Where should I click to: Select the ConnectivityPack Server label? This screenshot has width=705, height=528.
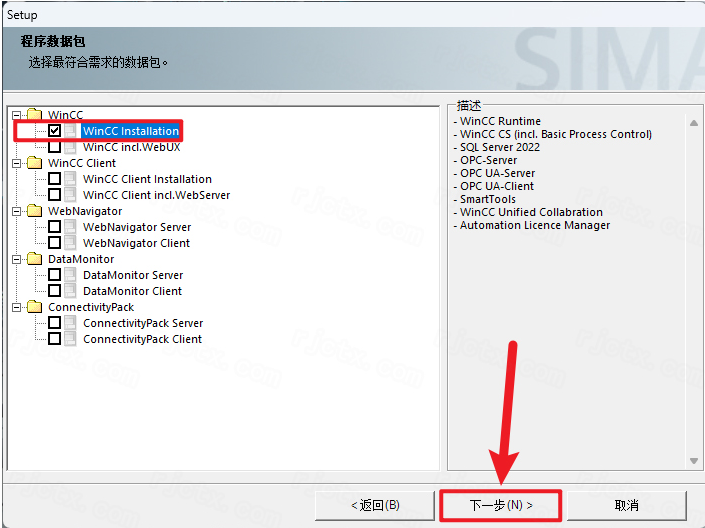pyautogui.click(x=143, y=323)
